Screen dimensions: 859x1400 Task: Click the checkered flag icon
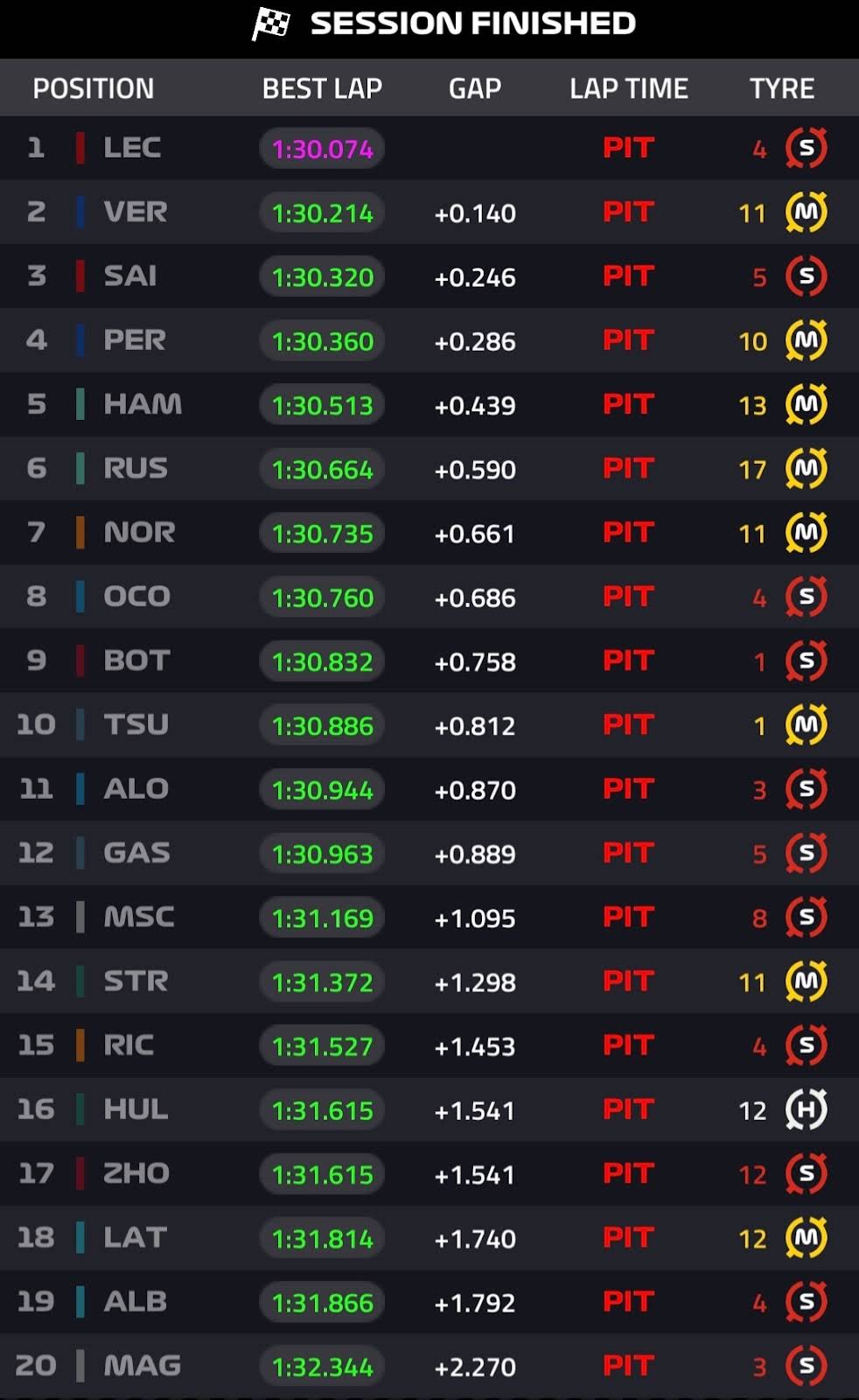(271, 24)
